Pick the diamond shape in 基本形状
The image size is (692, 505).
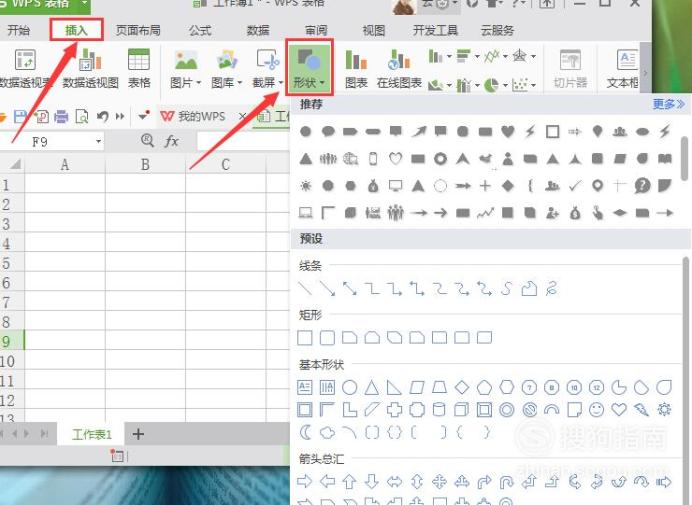coord(462,387)
